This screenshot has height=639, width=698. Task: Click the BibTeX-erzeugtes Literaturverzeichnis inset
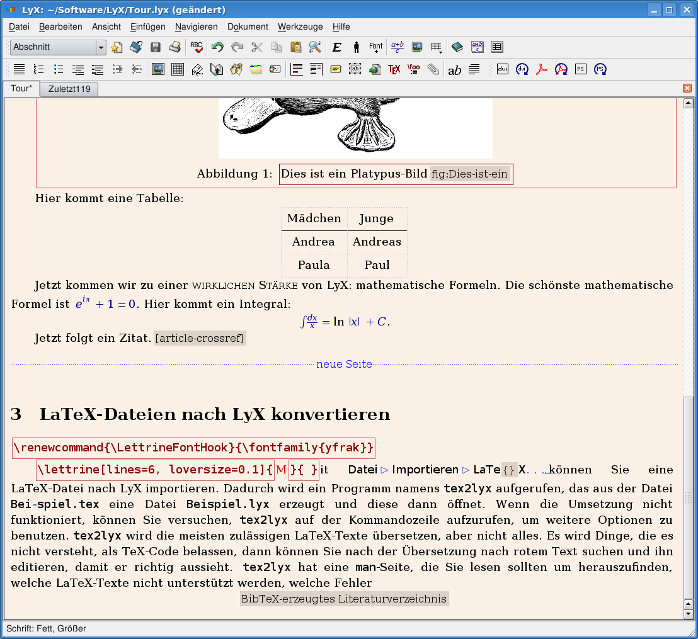[x=344, y=599]
